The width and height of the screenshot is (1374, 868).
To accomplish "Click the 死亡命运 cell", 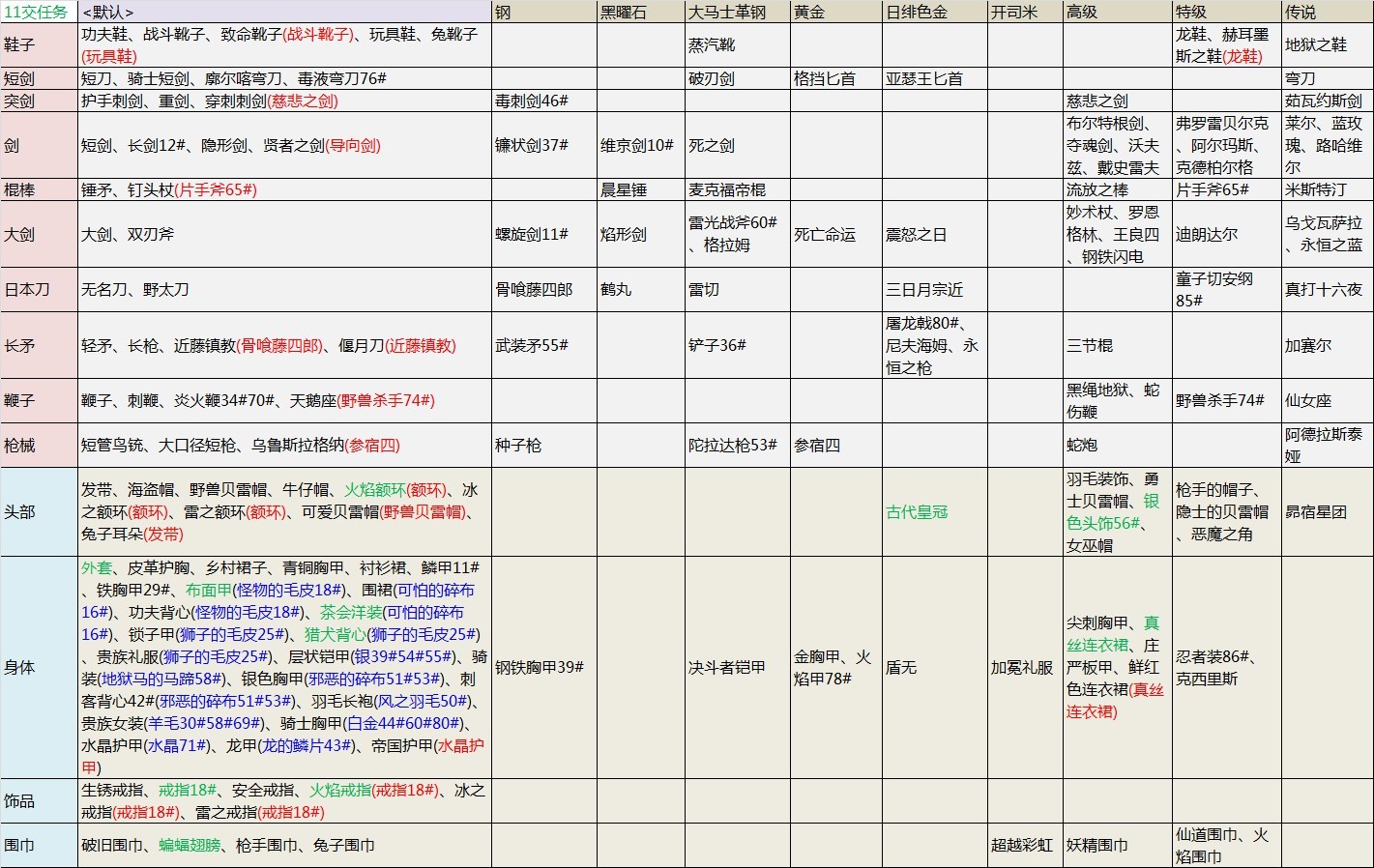I will coord(825,234).
